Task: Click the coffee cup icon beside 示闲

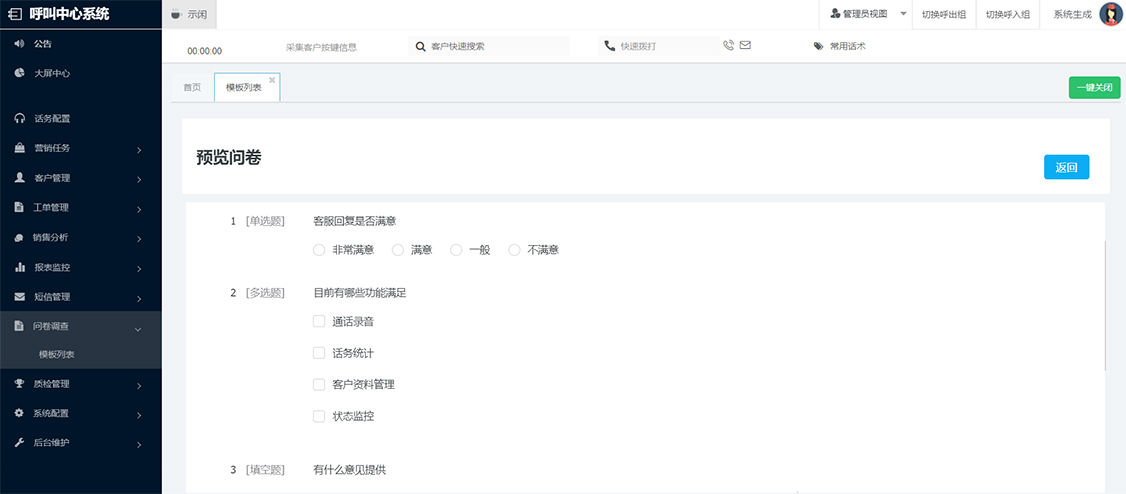Action: (x=176, y=14)
